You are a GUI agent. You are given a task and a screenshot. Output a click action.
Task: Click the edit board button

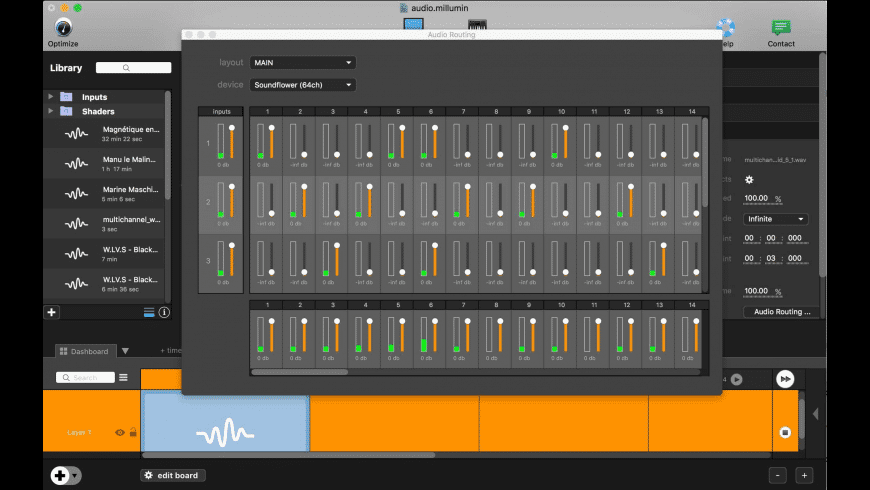pos(173,476)
